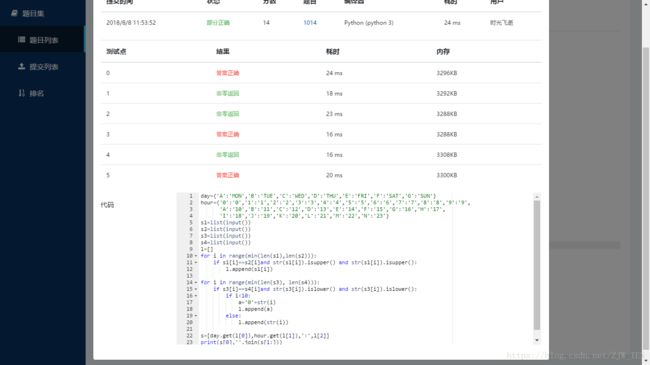650x365 pixels.
Task: Open the submission list label next to upload icon
Action: (44, 67)
